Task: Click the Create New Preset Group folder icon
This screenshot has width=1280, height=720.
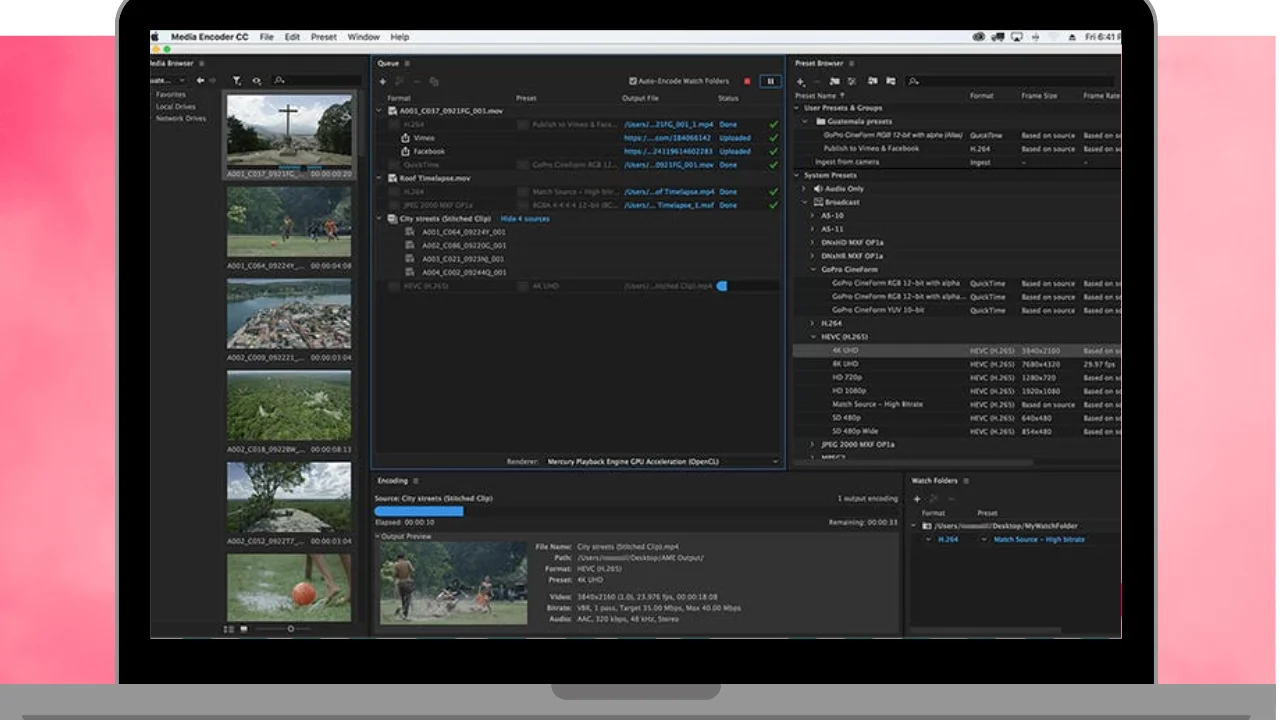Action: pyautogui.click(x=835, y=81)
